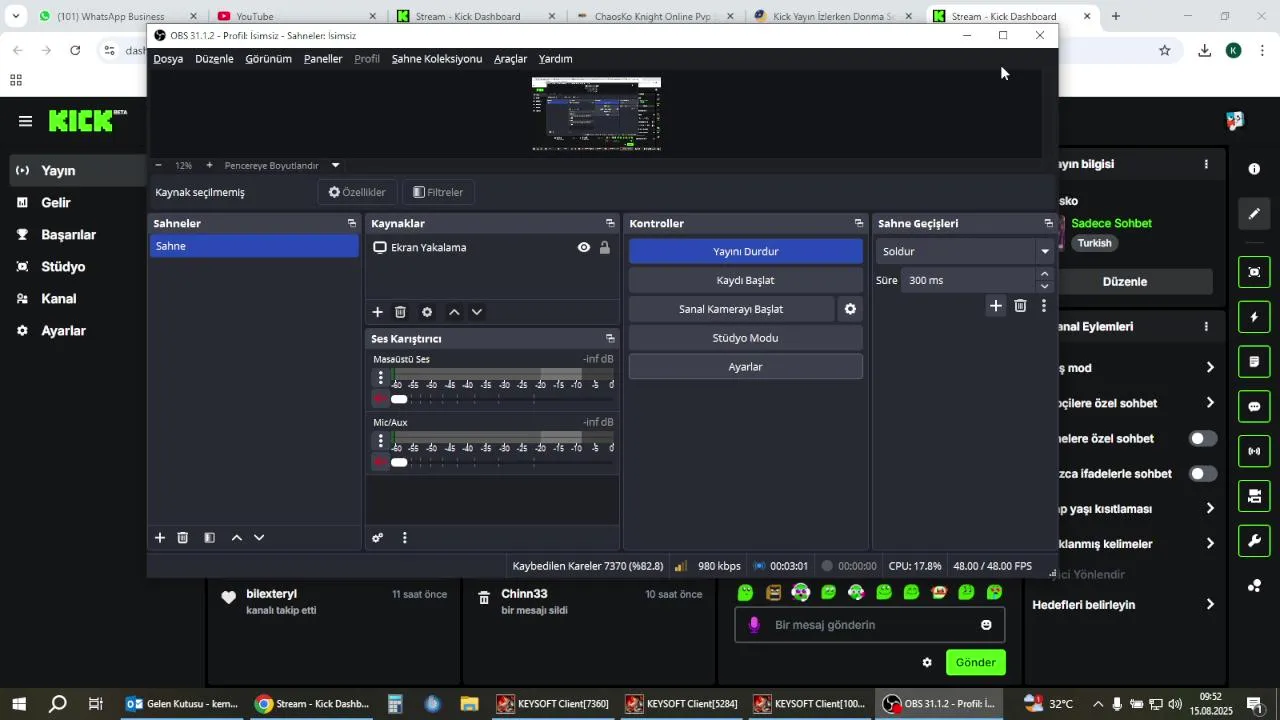Undock the Kaynaklar panel
This screenshot has height=720, width=1280.
click(x=610, y=224)
